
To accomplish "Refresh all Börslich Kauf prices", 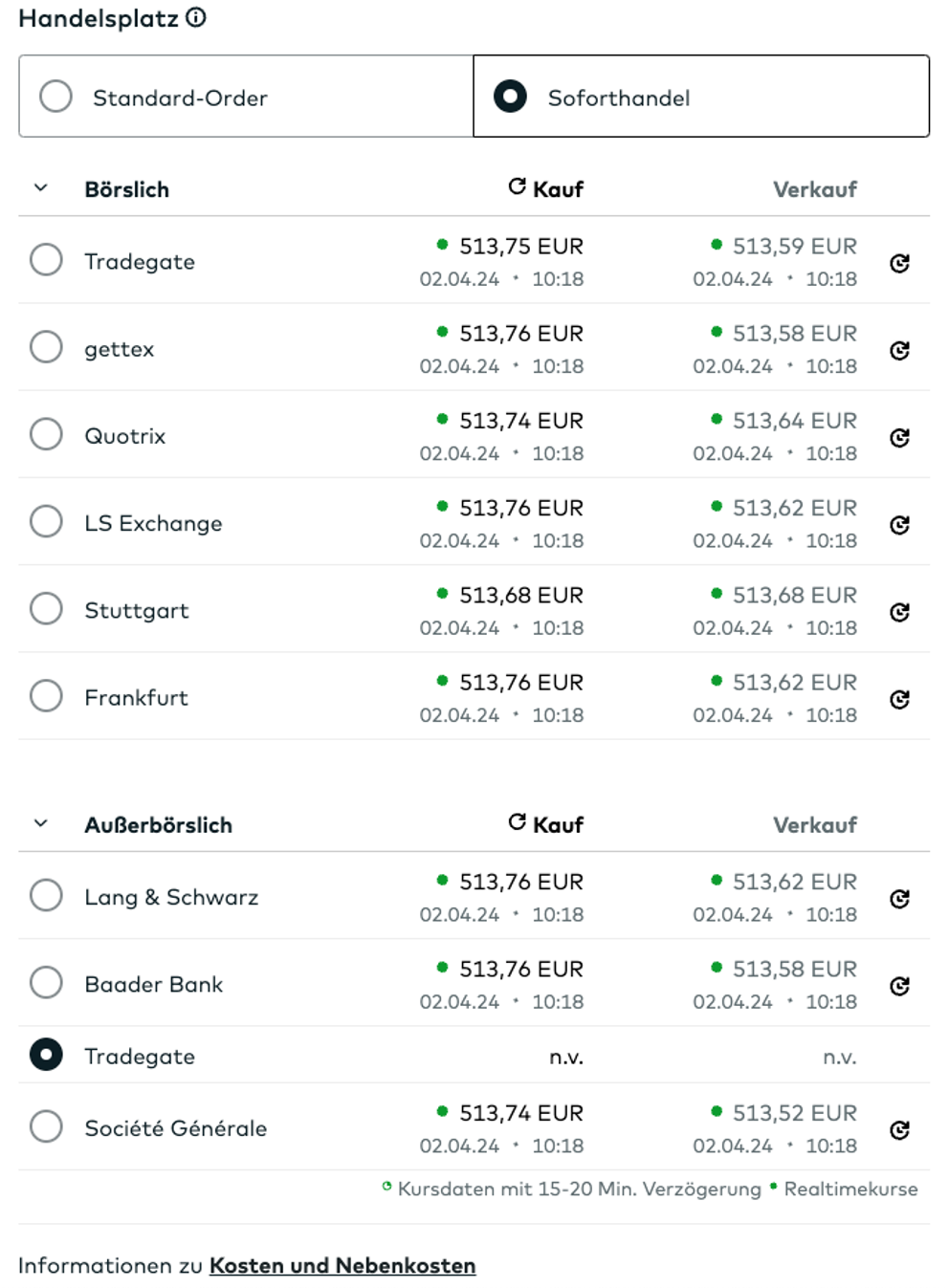I will (x=518, y=186).
